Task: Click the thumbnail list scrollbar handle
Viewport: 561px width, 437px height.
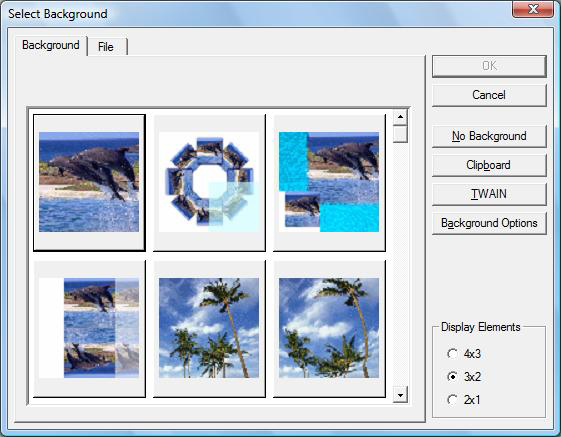Action: point(400,134)
